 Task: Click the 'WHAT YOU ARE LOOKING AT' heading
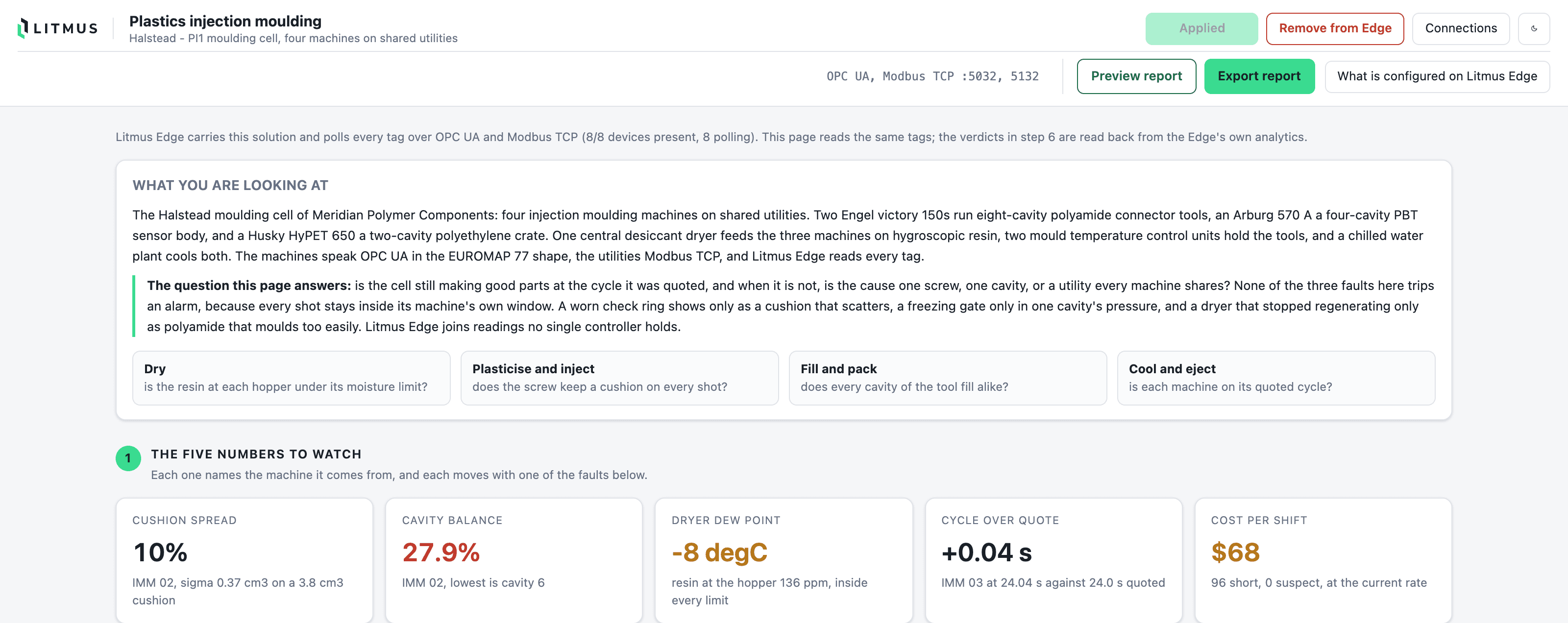[230, 186]
